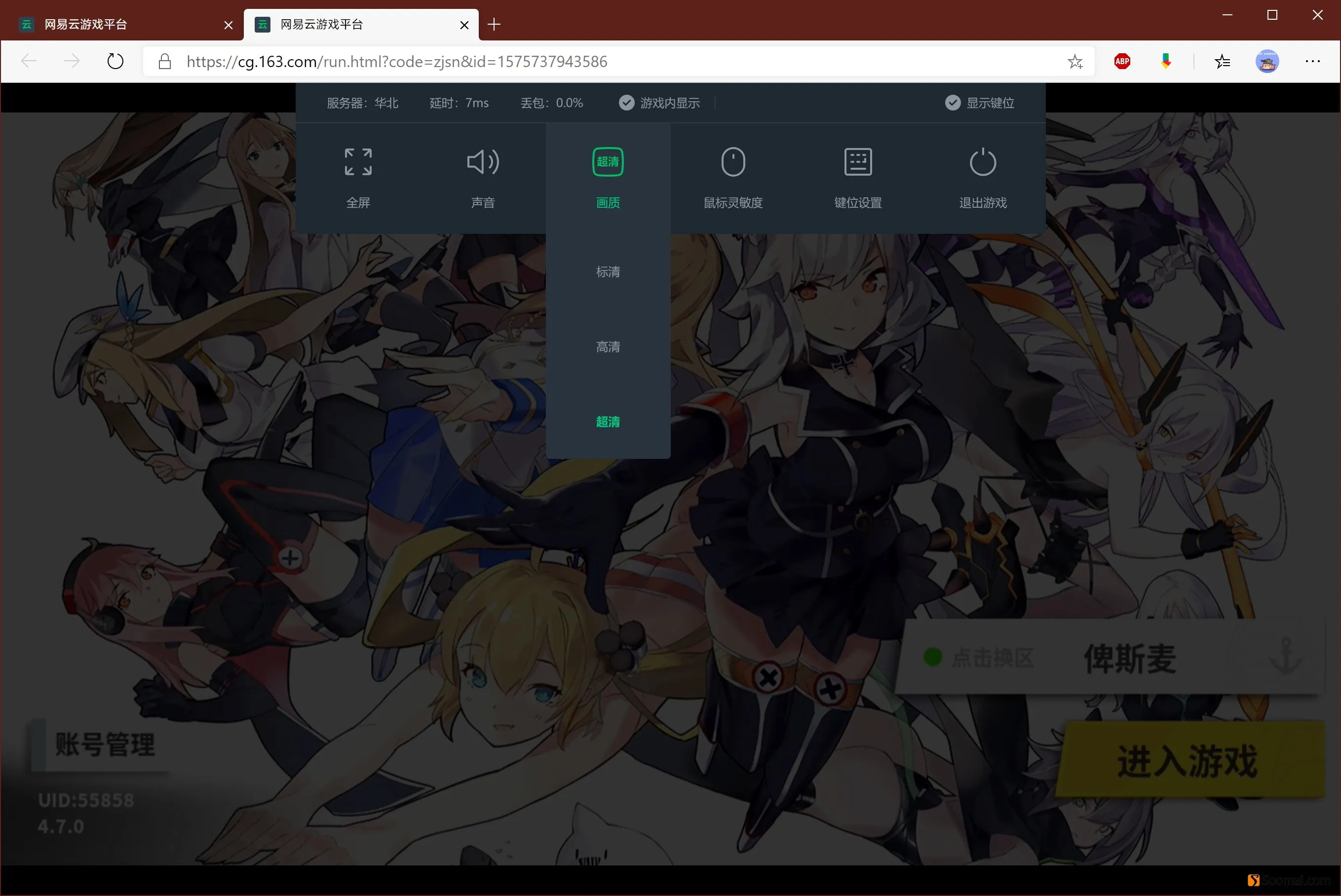Maximize the browser window
The width and height of the screenshot is (1341, 896).
[1272, 15]
